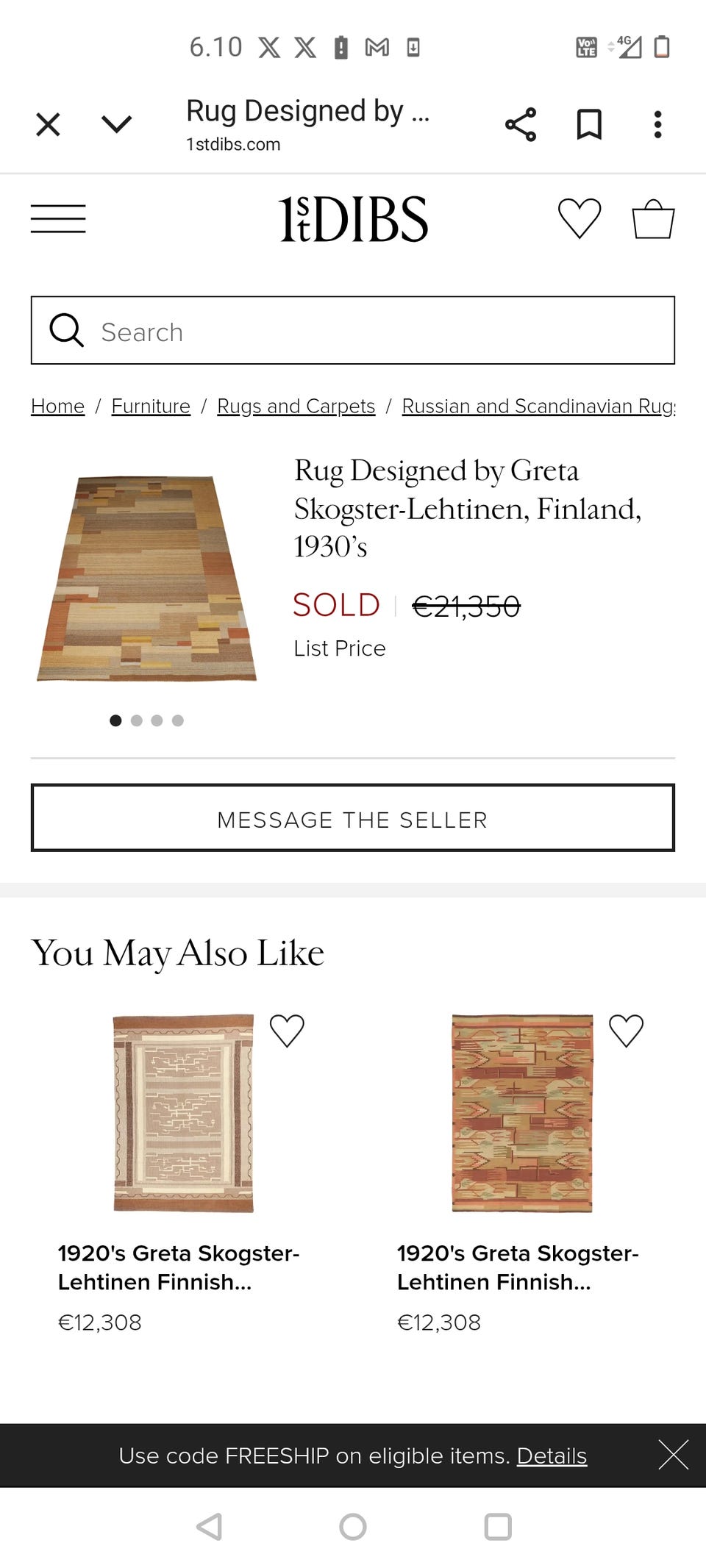Favorite the second 1920's Greta Skogster rug
The width and height of the screenshot is (706, 1568).
tap(626, 1031)
